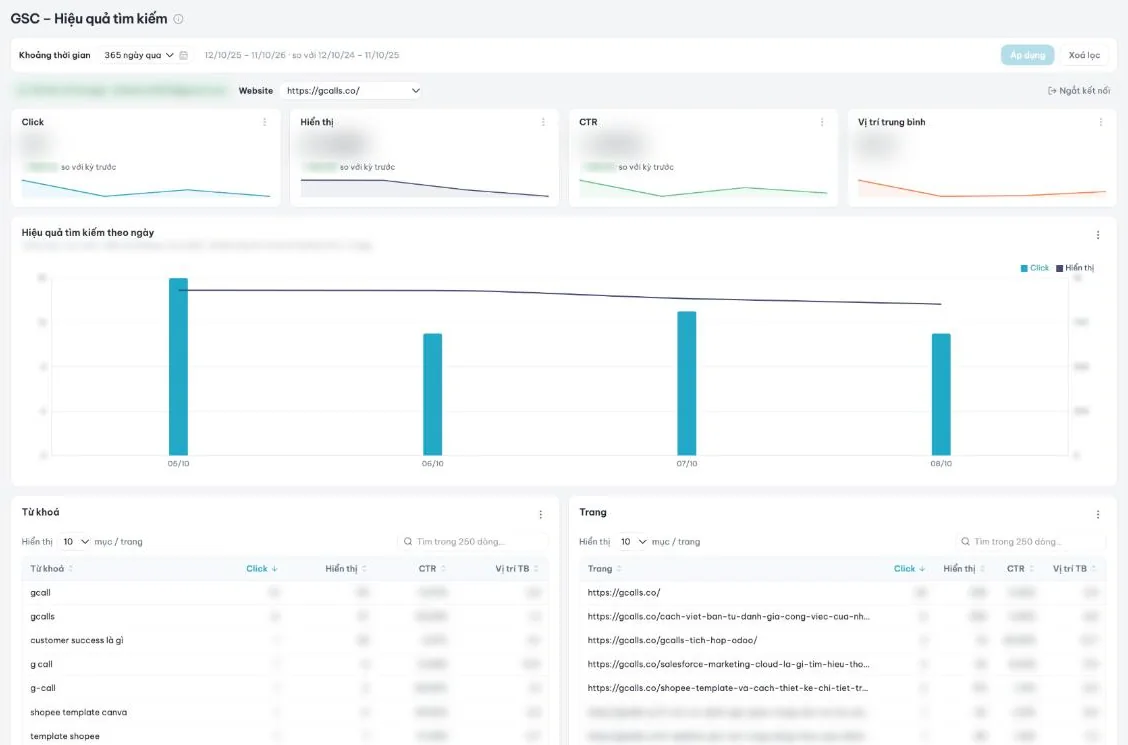Toggle the Hiển thị series in chart legend
This screenshot has height=745, width=1128.
[1075, 268]
